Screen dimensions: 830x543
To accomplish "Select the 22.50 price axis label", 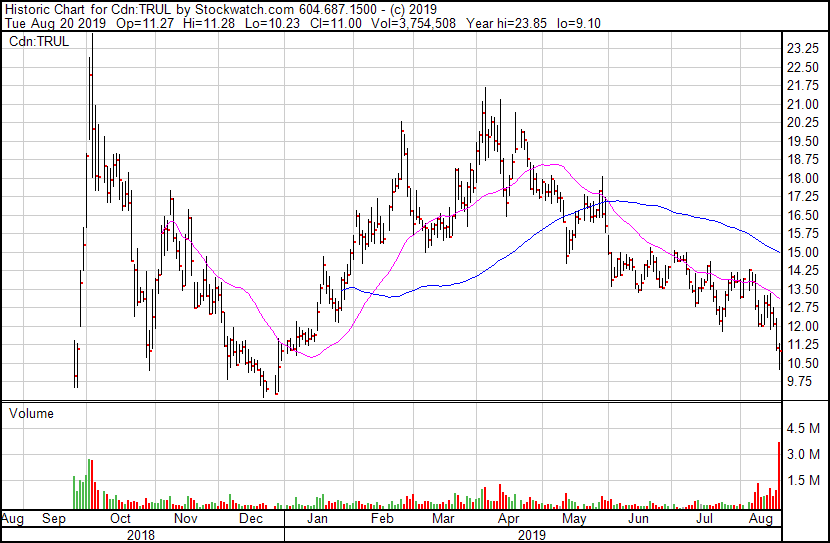I will (x=803, y=67).
